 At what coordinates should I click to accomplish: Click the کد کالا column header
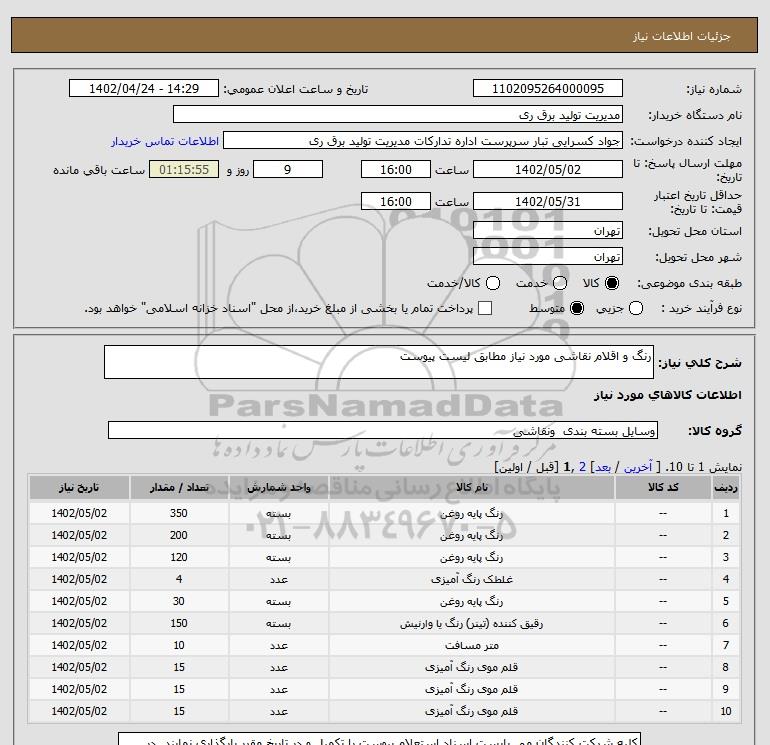click(x=663, y=487)
